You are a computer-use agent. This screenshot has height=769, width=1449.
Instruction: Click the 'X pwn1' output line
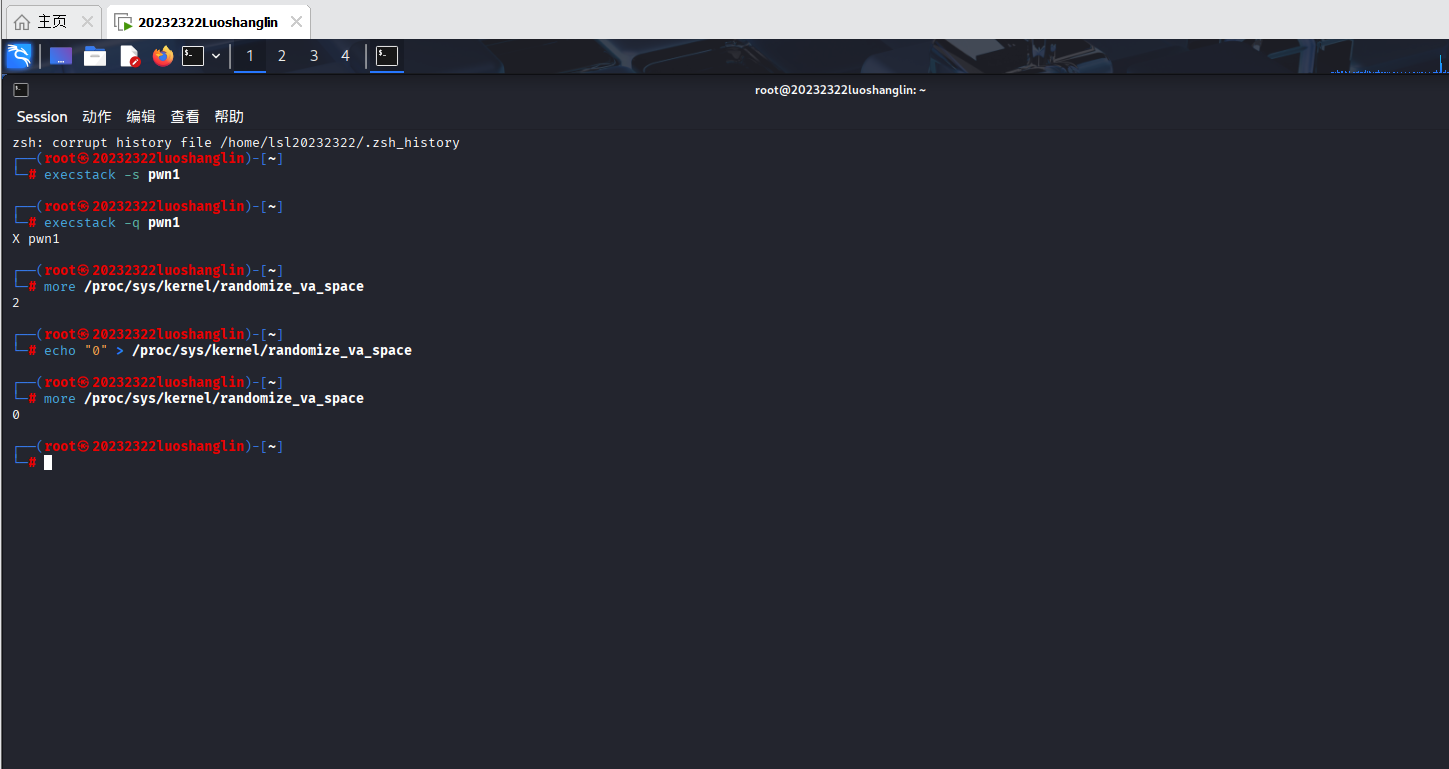point(36,239)
